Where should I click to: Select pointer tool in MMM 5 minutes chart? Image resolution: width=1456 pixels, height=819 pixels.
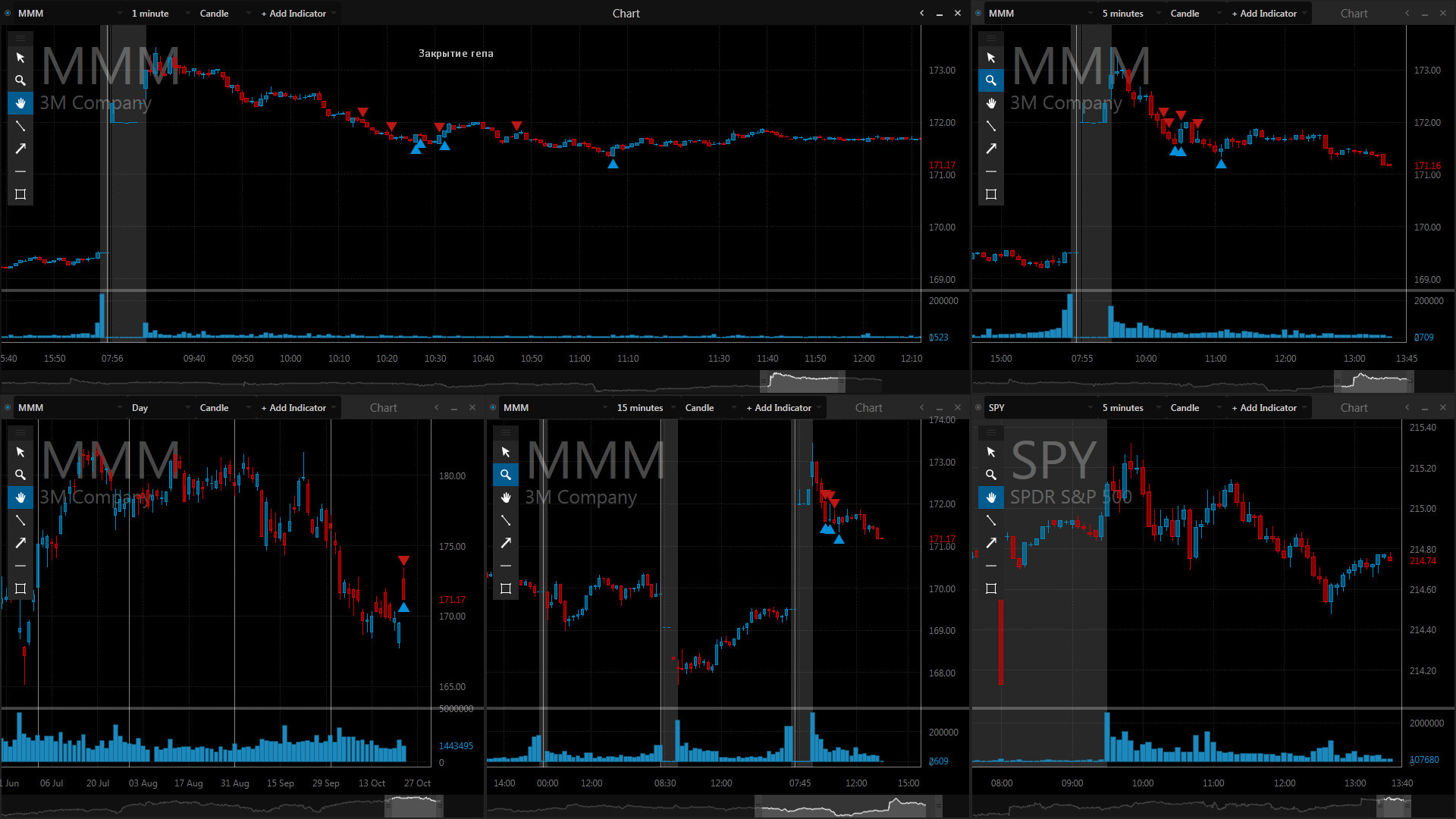point(991,58)
